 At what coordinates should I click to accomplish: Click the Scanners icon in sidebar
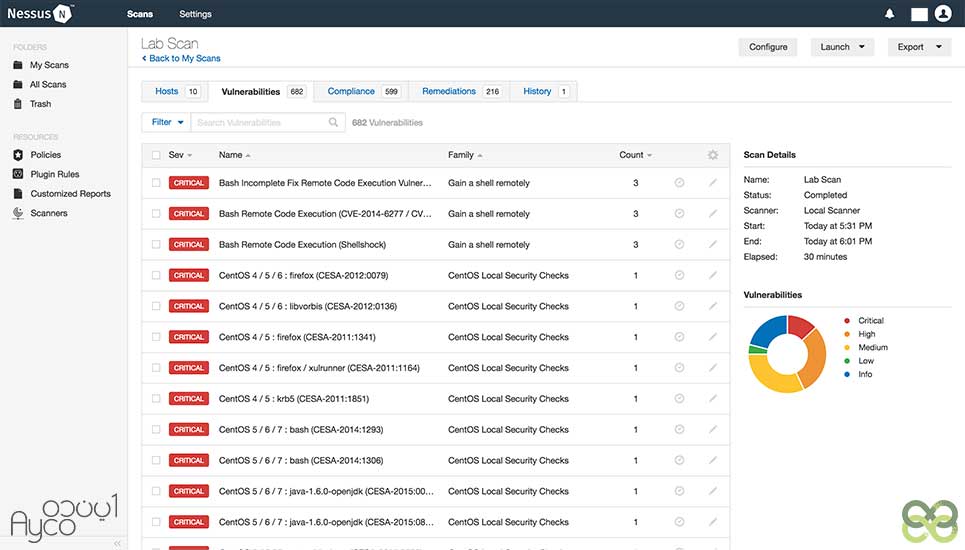click(19, 213)
